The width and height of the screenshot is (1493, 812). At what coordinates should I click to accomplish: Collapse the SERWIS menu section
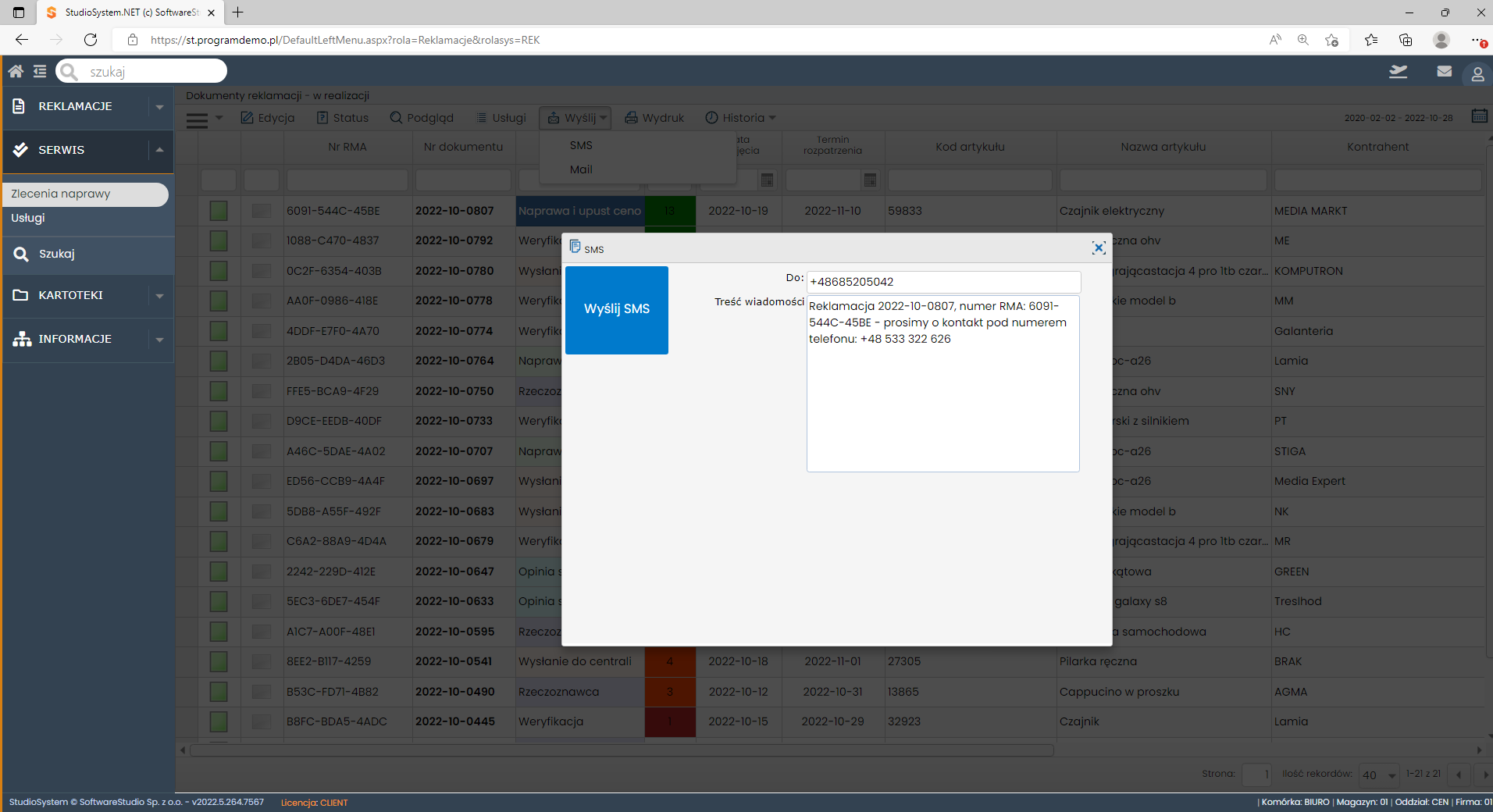pos(159,150)
